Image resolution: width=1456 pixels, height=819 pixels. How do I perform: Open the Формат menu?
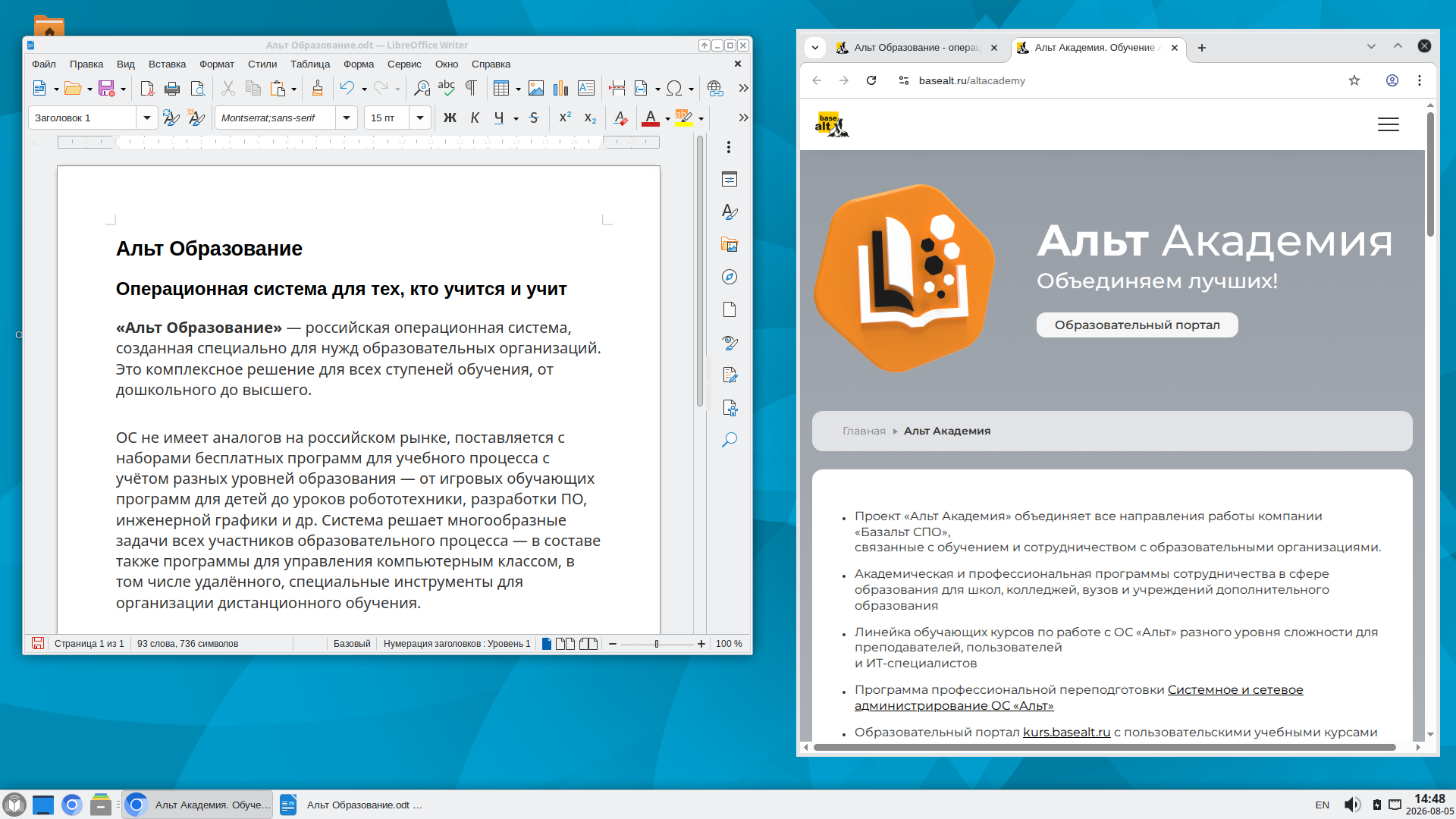point(217,64)
